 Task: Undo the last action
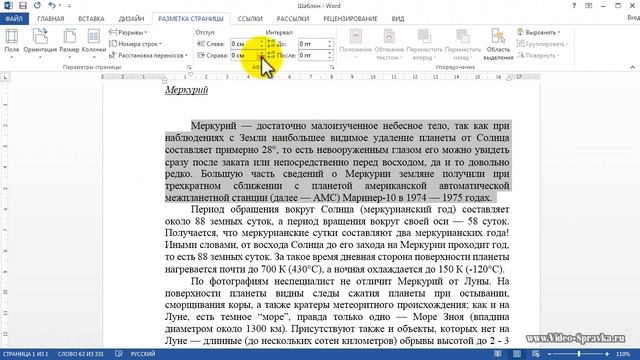(x=51, y=6)
